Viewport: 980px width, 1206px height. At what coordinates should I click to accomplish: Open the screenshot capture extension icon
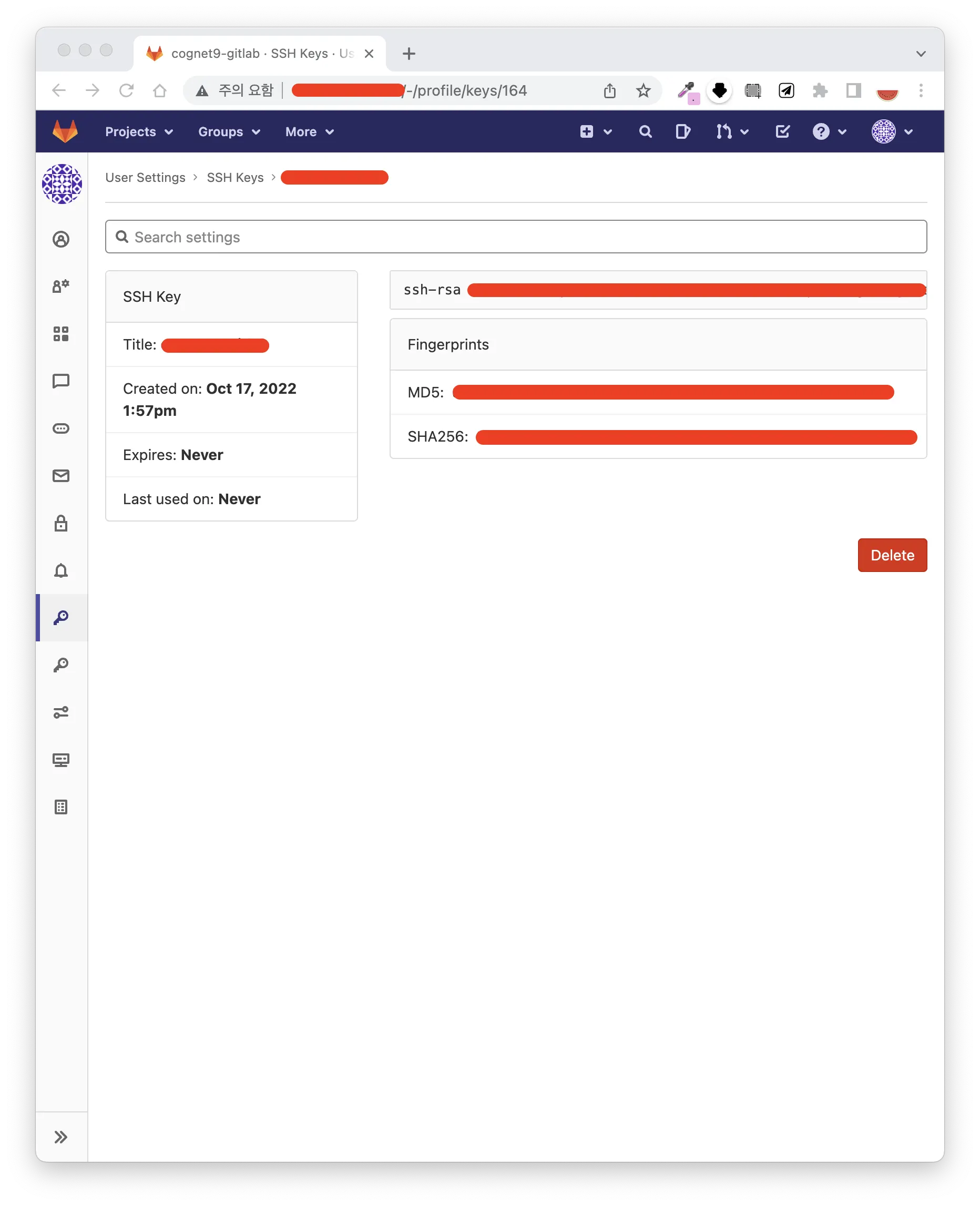coord(752,90)
